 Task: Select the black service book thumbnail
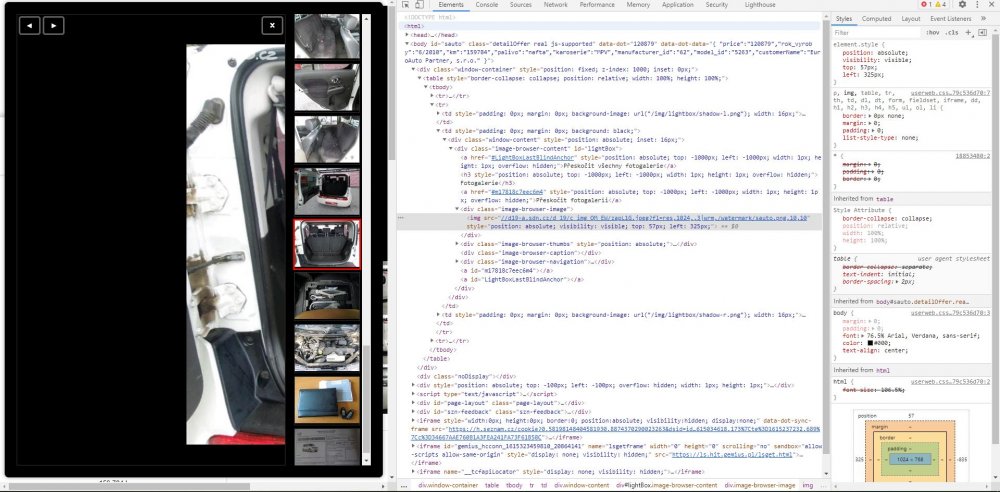pos(327,399)
